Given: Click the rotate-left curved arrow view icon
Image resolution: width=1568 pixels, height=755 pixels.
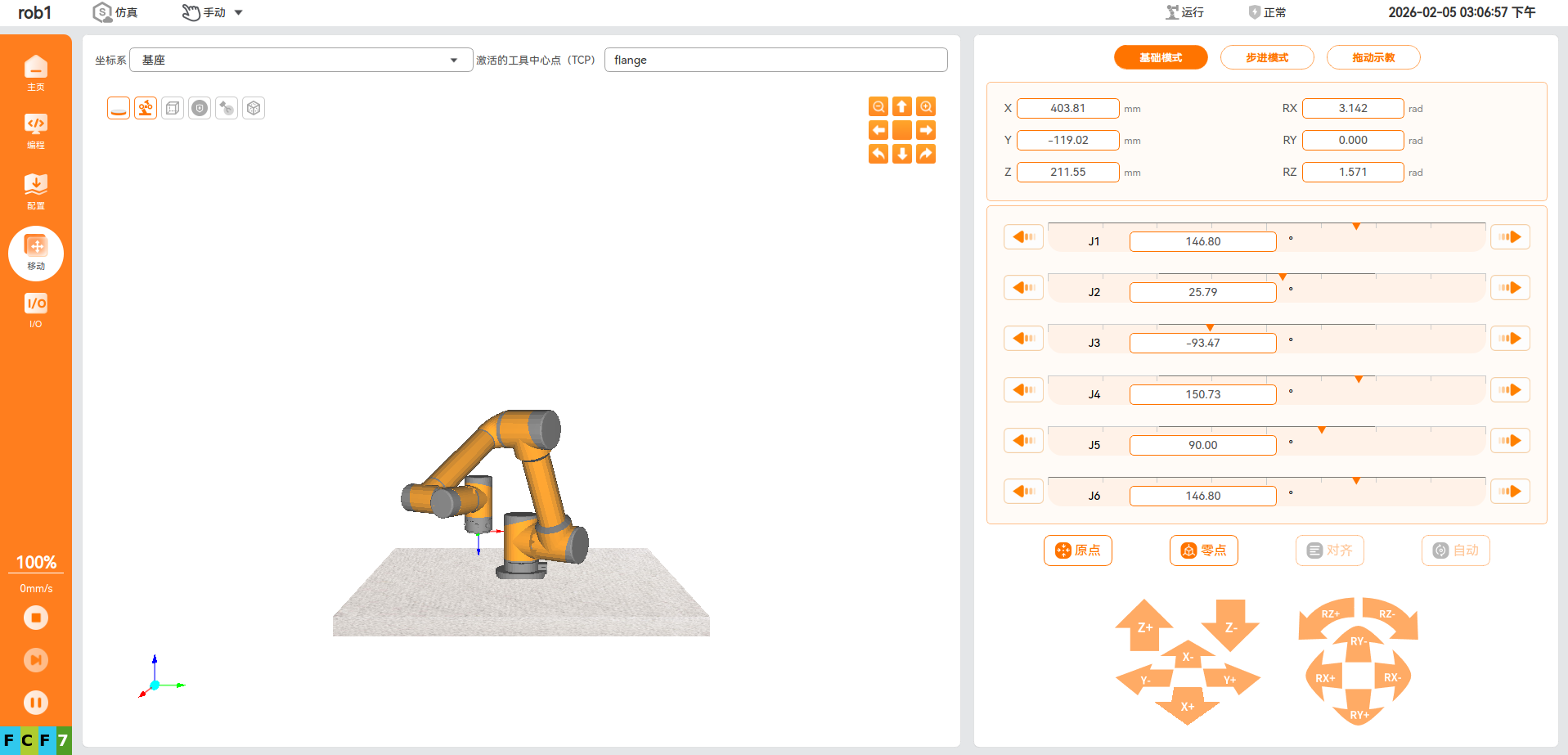Looking at the screenshot, I should [878, 154].
